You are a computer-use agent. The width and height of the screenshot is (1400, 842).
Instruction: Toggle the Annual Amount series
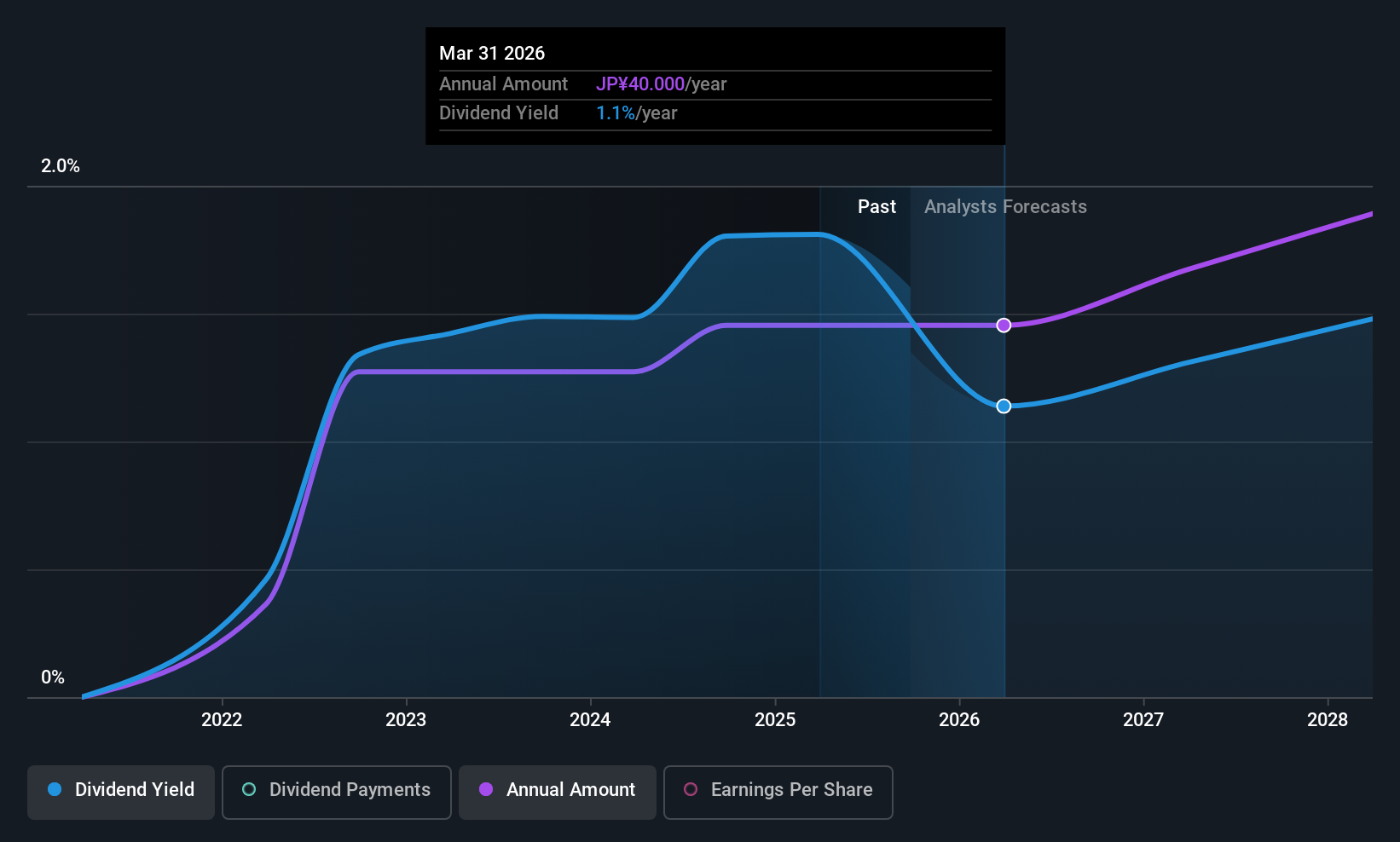pyautogui.click(x=558, y=792)
